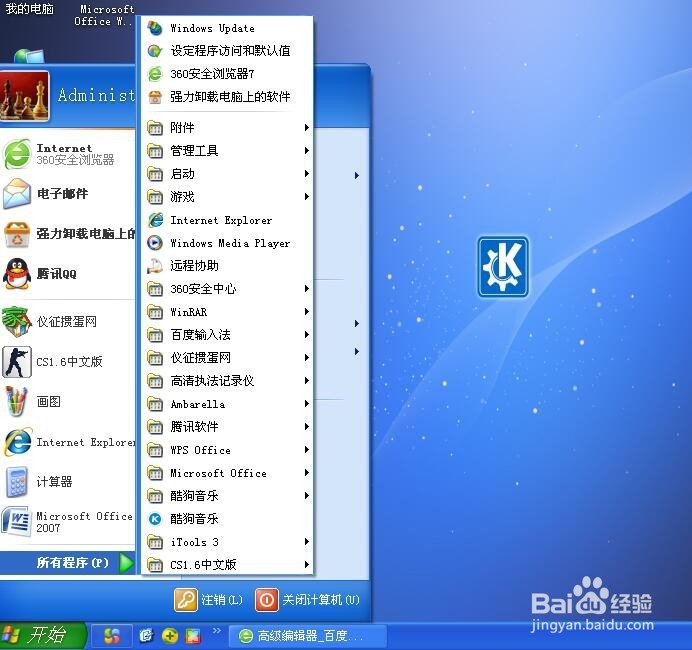This screenshot has height=650, width=692.
Task: Open Internet Explorer in start menu left pane
Action: coord(68,442)
